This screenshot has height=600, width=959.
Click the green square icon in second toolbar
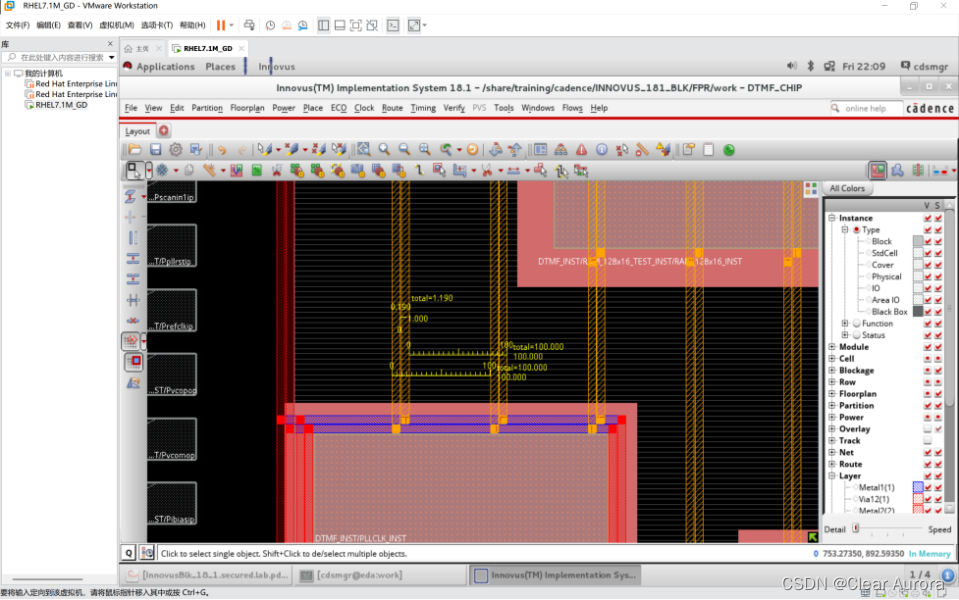pos(257,170)
